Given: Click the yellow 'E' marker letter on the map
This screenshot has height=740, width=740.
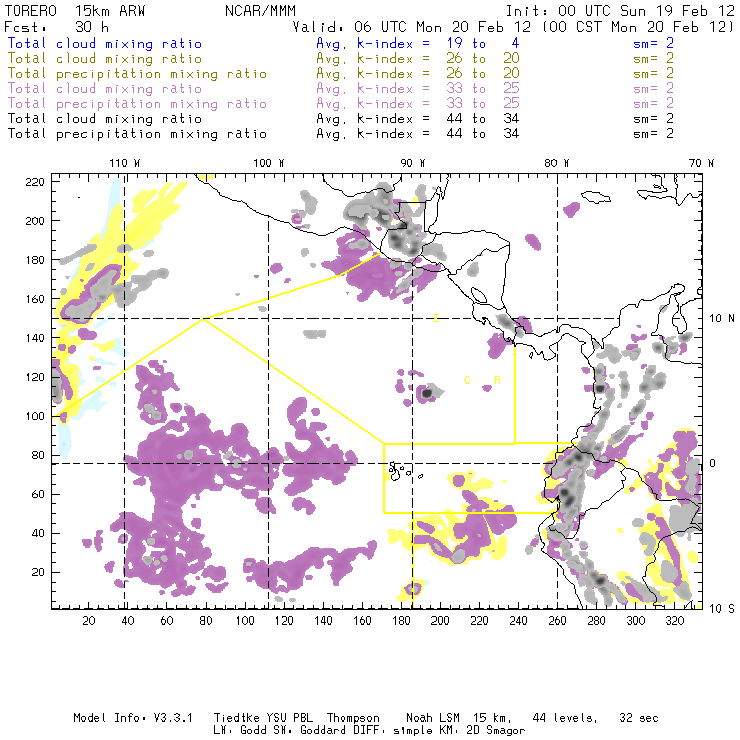Looking at the screenshot, I should click(436, 318).
